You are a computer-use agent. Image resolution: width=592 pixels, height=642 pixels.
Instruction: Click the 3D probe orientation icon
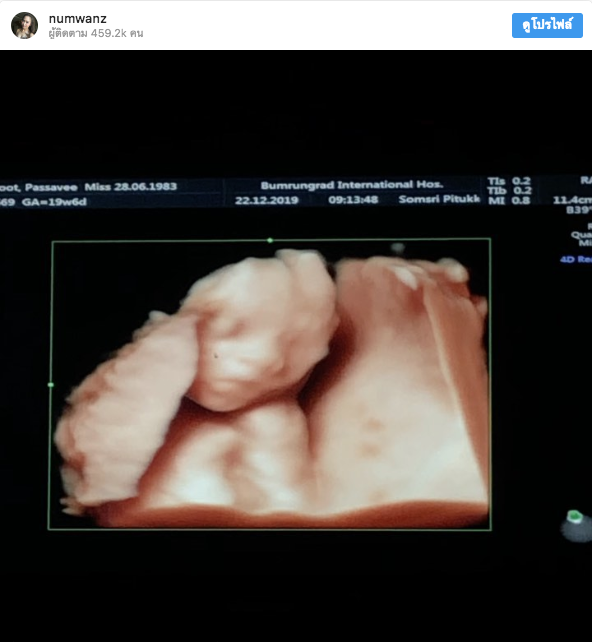(x=576, y=525)
